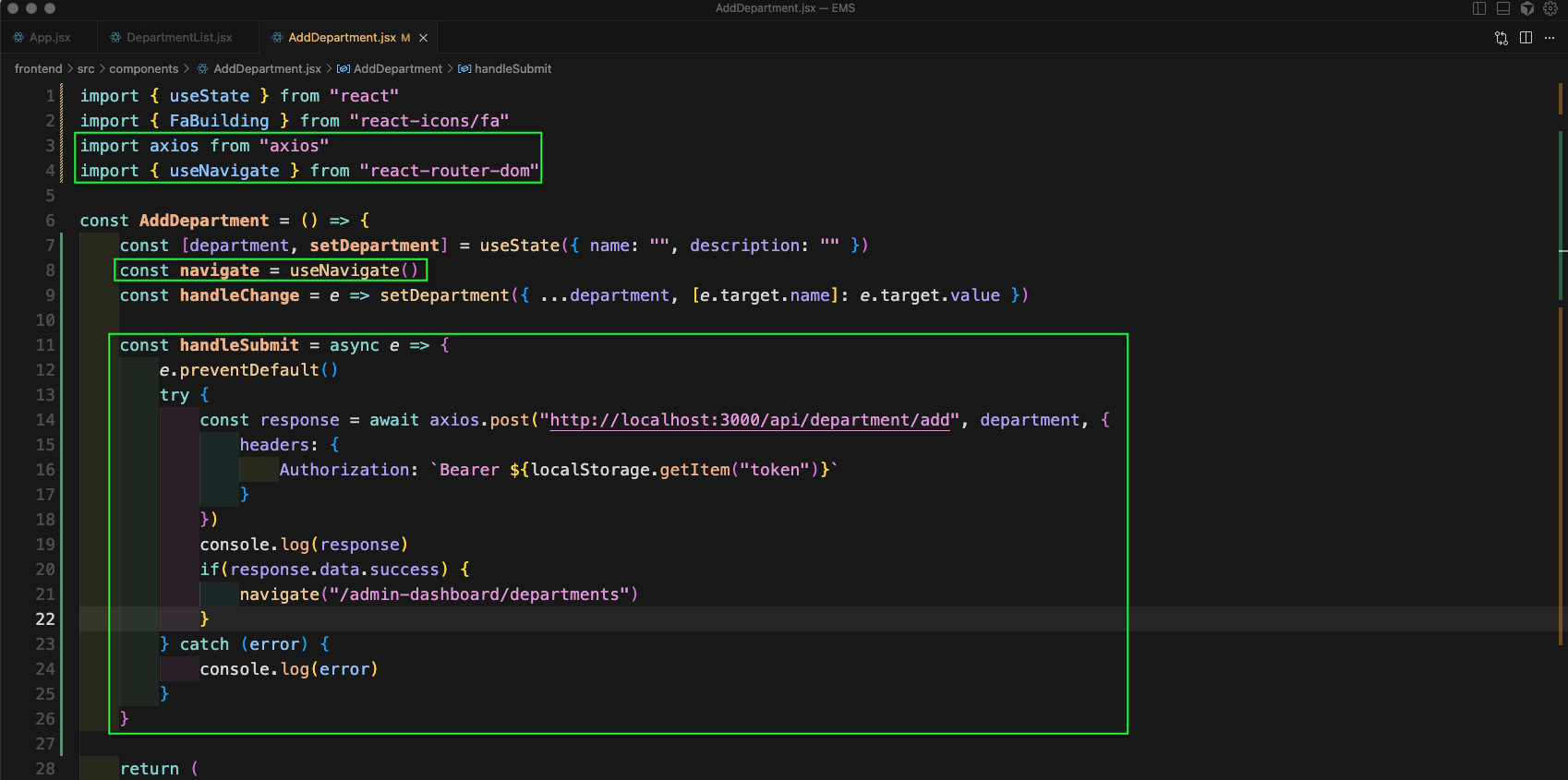Image resolution: width=1568 pixels, height=780 pixels.
Task: Click the editor overview ruler scrollbar
Action: 1562,430
